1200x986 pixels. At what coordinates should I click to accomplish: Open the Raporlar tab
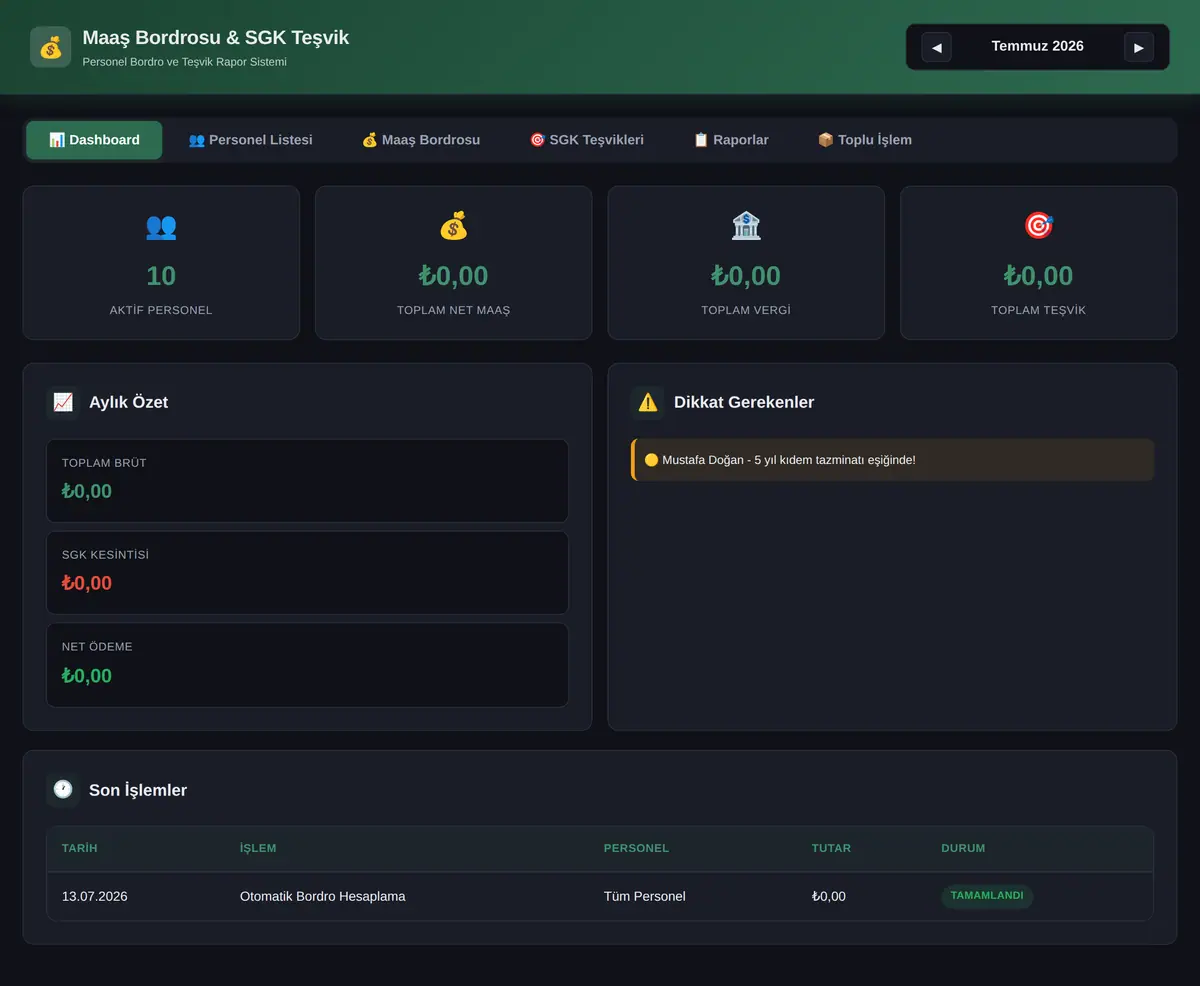pyautogui.click(x=731, y=140)
